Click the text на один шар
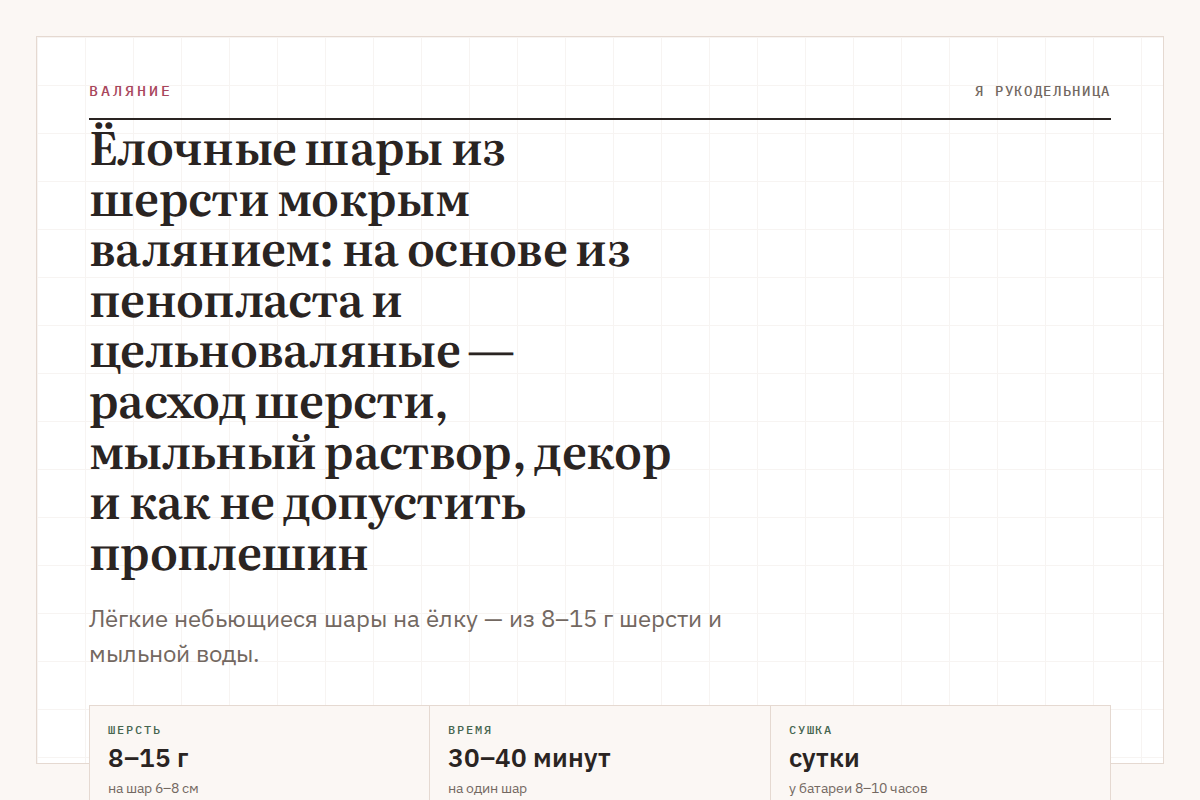The height and width of the screenshot is (800, 1200). tap(487, 789)
